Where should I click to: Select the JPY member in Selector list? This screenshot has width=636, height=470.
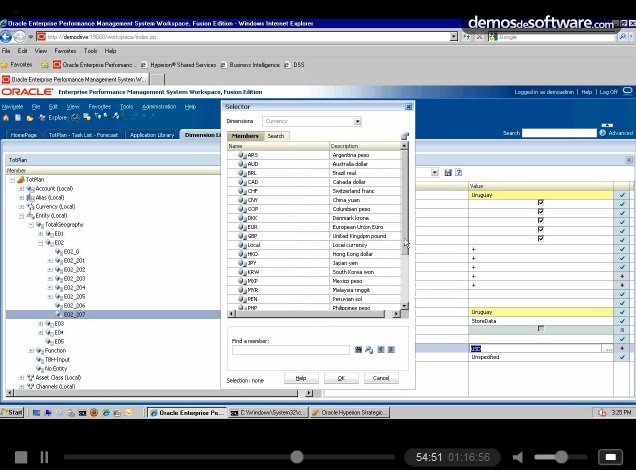click(x=252, y=263)
